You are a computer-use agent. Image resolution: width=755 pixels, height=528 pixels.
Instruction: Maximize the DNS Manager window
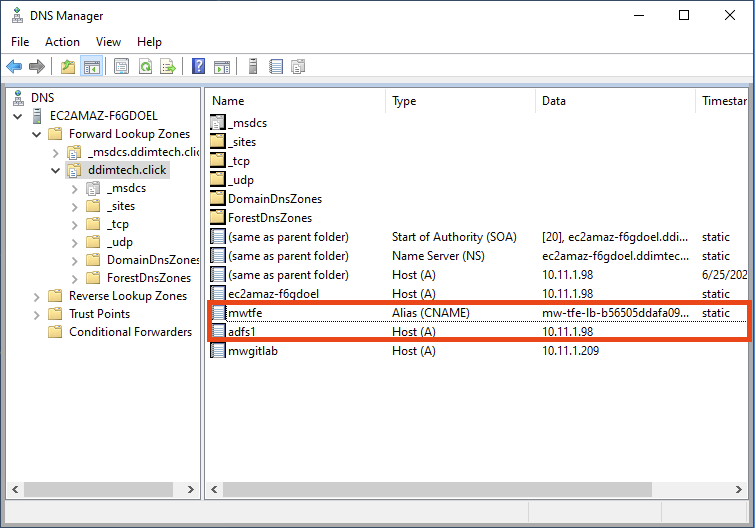pyautogui.click(x=684, y=15)
